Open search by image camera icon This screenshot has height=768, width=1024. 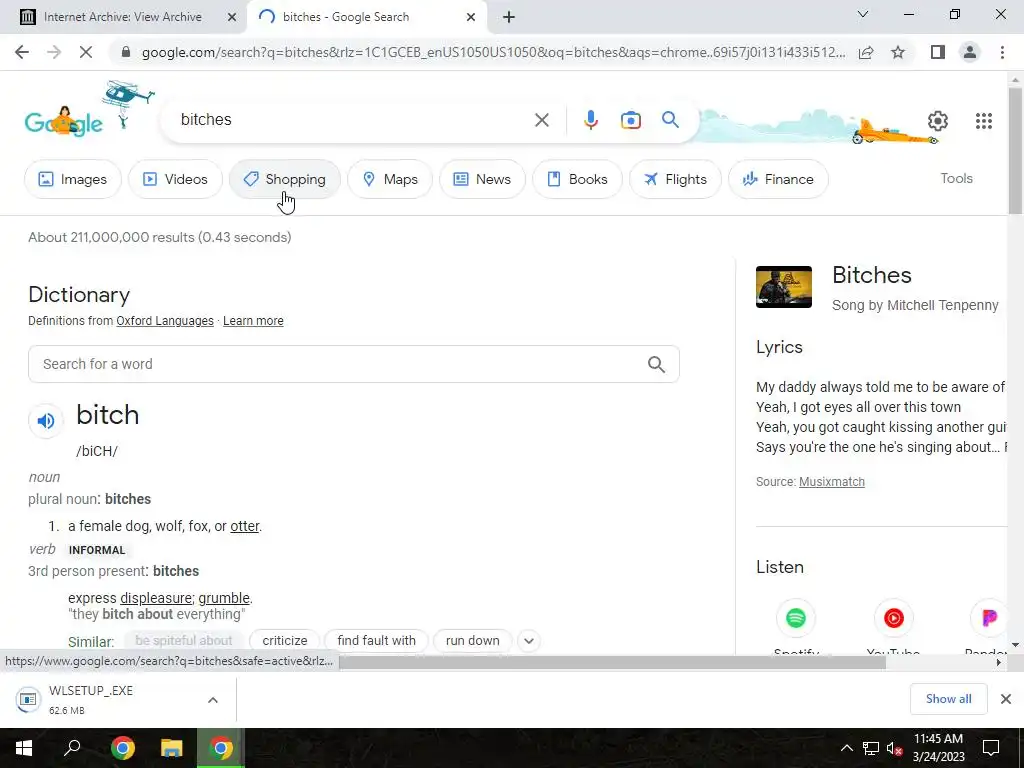coord(630,120)
